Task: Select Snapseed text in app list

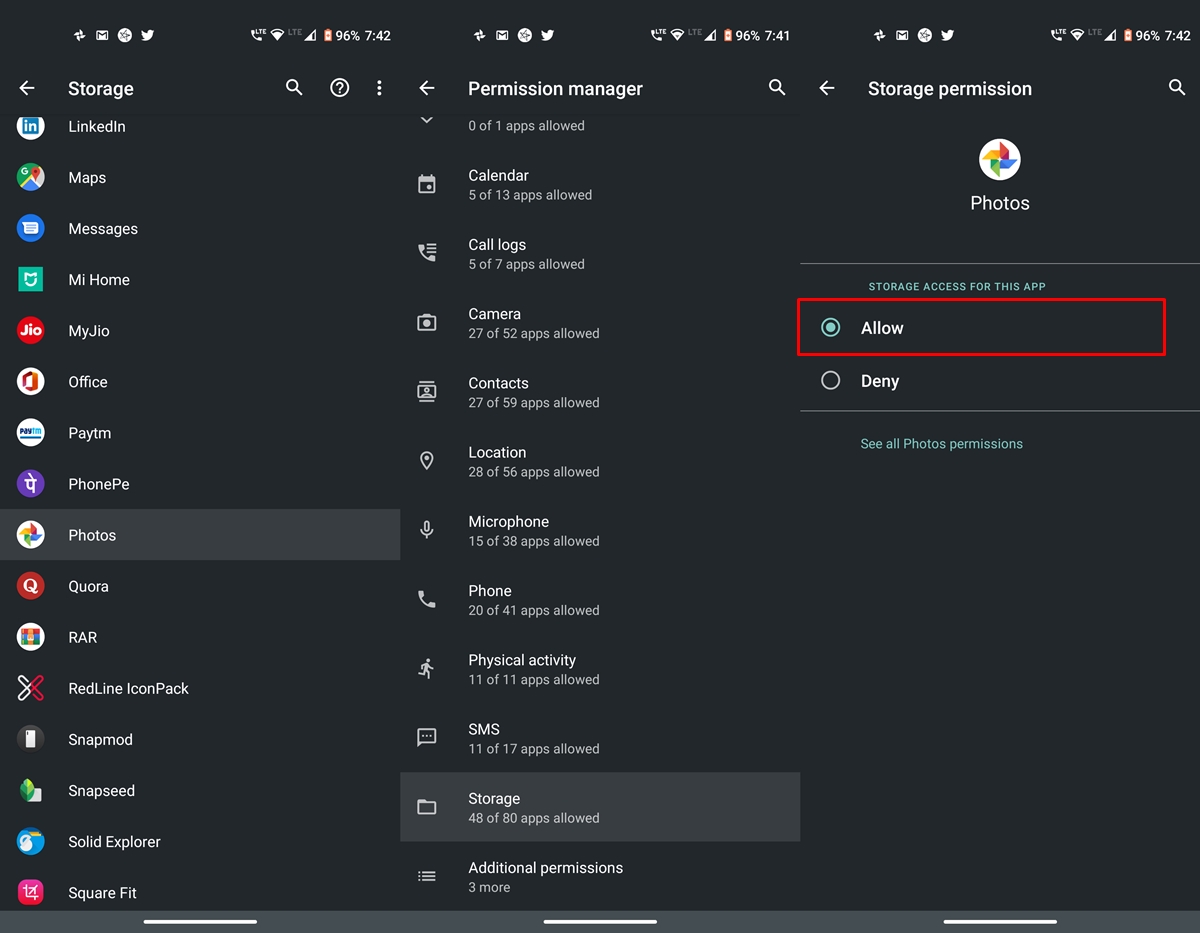Action: tap(101, 790)
